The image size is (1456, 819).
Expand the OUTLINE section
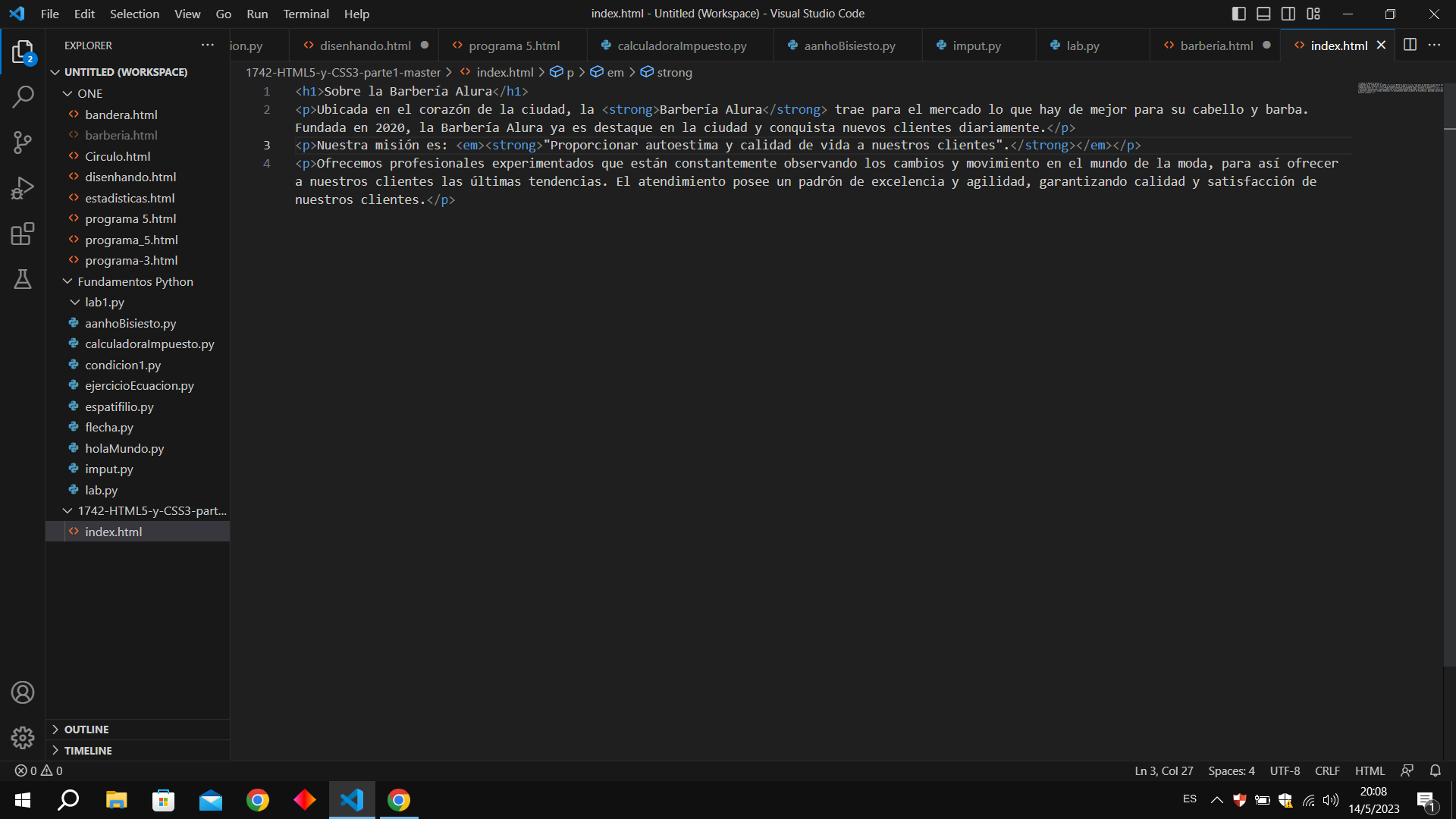(137, 730)
